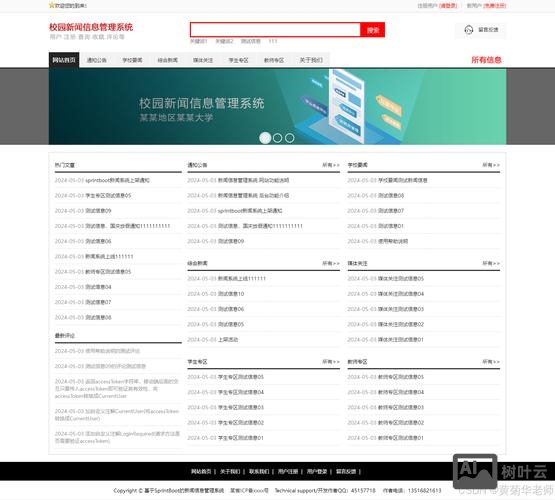The image size is (555, 500).
Task: Open the 学生专区 navigation tab
Action: click(239, 60)
